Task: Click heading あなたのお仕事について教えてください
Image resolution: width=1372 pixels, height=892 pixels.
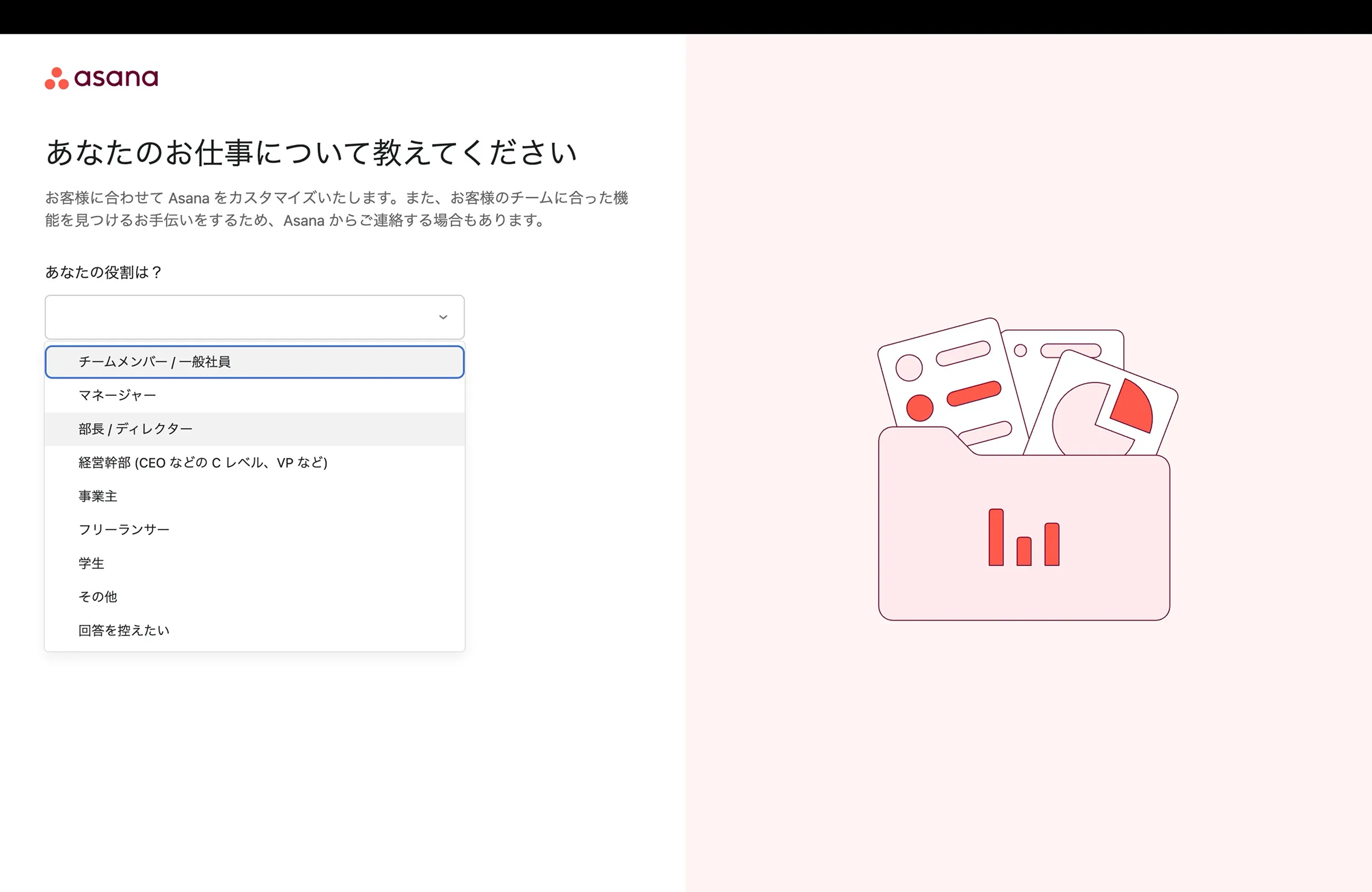Action: click(311, 153)
